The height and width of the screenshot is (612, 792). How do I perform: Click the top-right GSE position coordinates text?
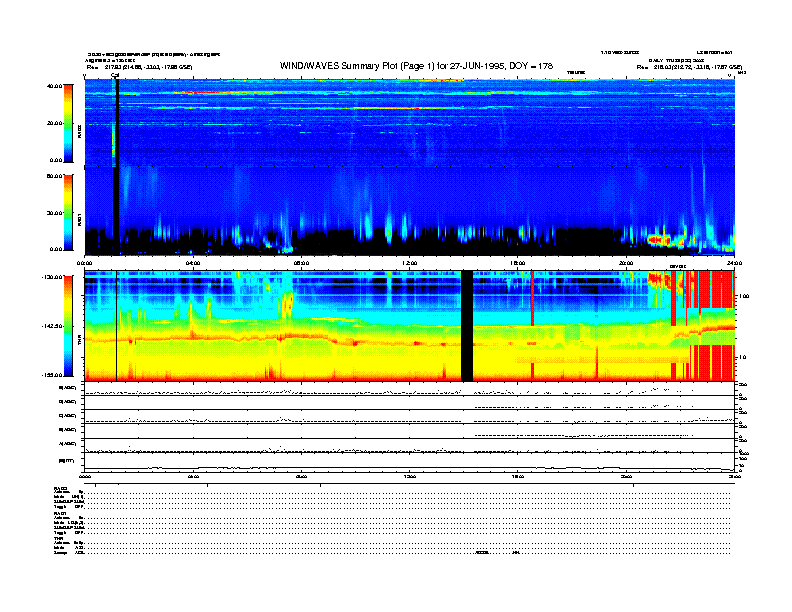[x=689, y=67]
